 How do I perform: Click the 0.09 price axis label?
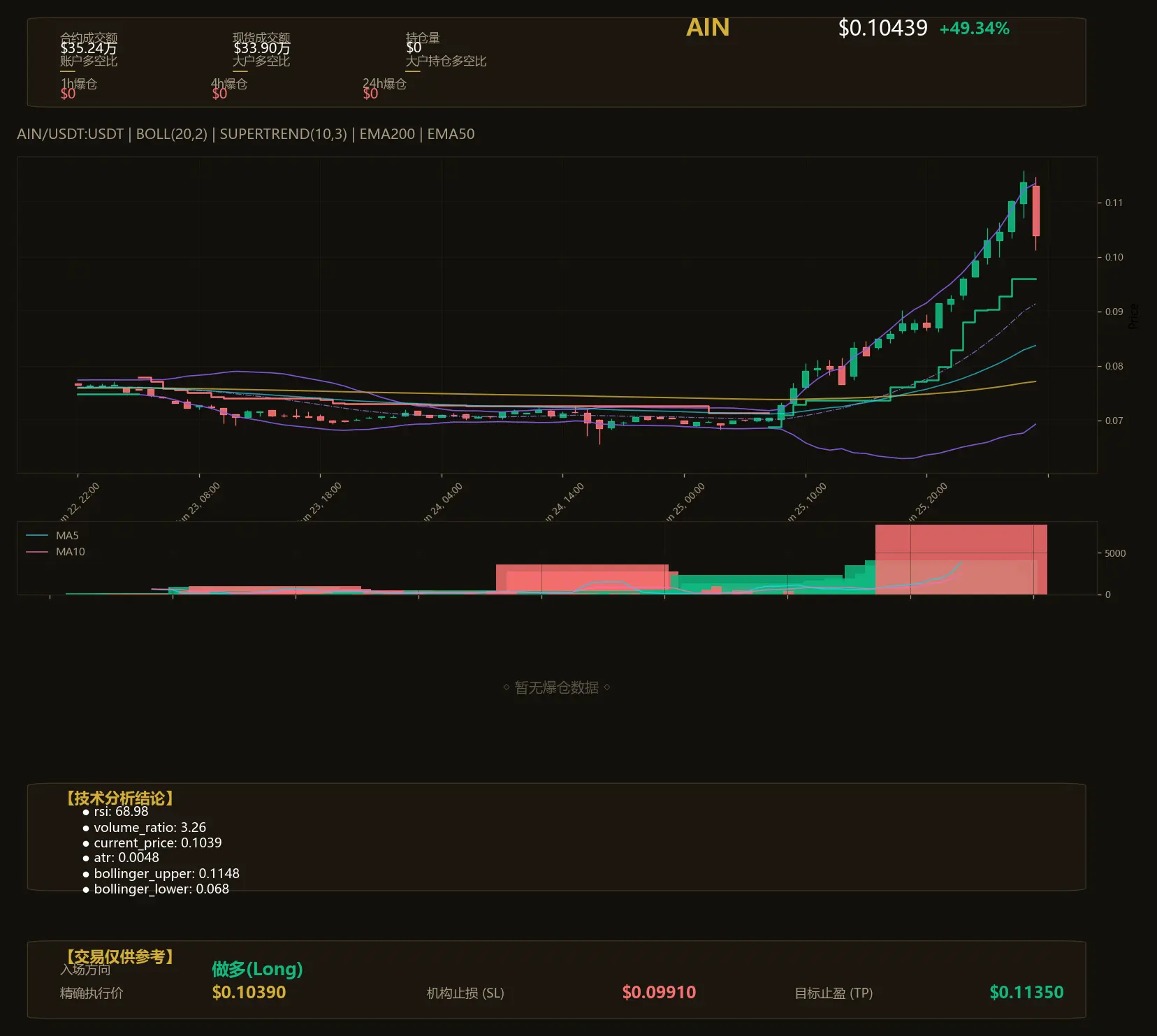click(x=1114, y=312)
